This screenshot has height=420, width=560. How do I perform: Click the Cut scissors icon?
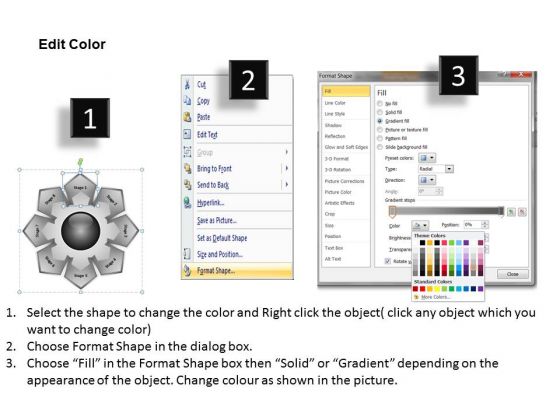click(x=187, y=85)
